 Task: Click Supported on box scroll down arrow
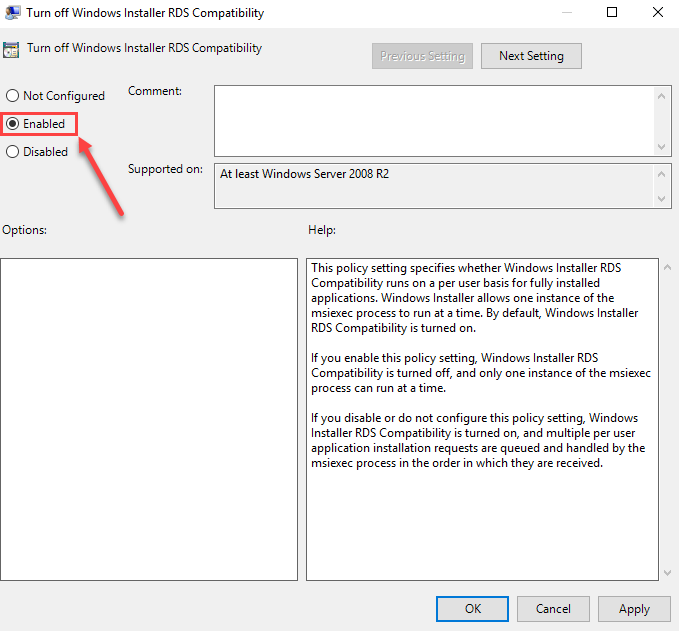point(661,199)
